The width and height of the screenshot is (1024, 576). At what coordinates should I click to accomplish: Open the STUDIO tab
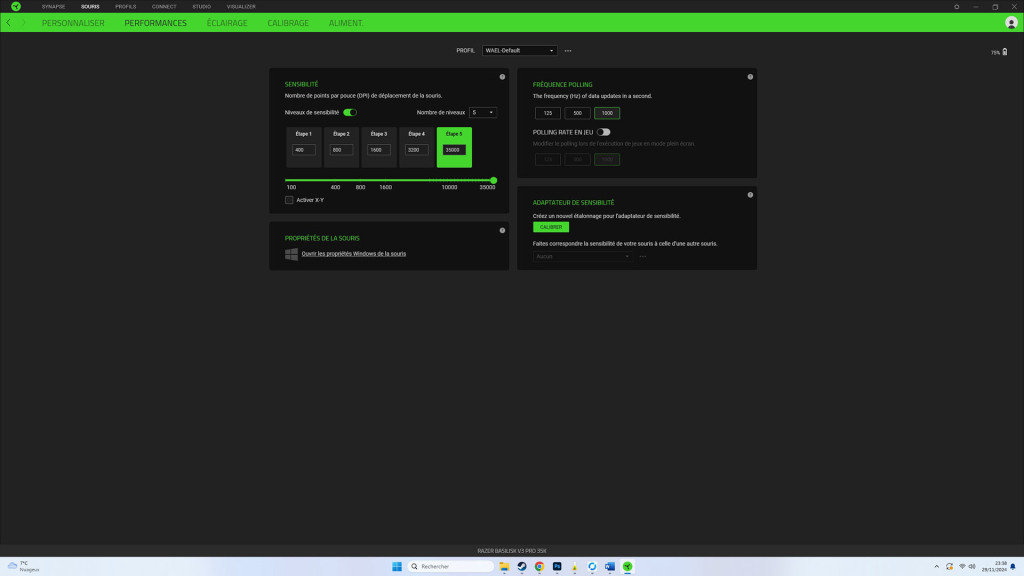[x=201, y=7]
